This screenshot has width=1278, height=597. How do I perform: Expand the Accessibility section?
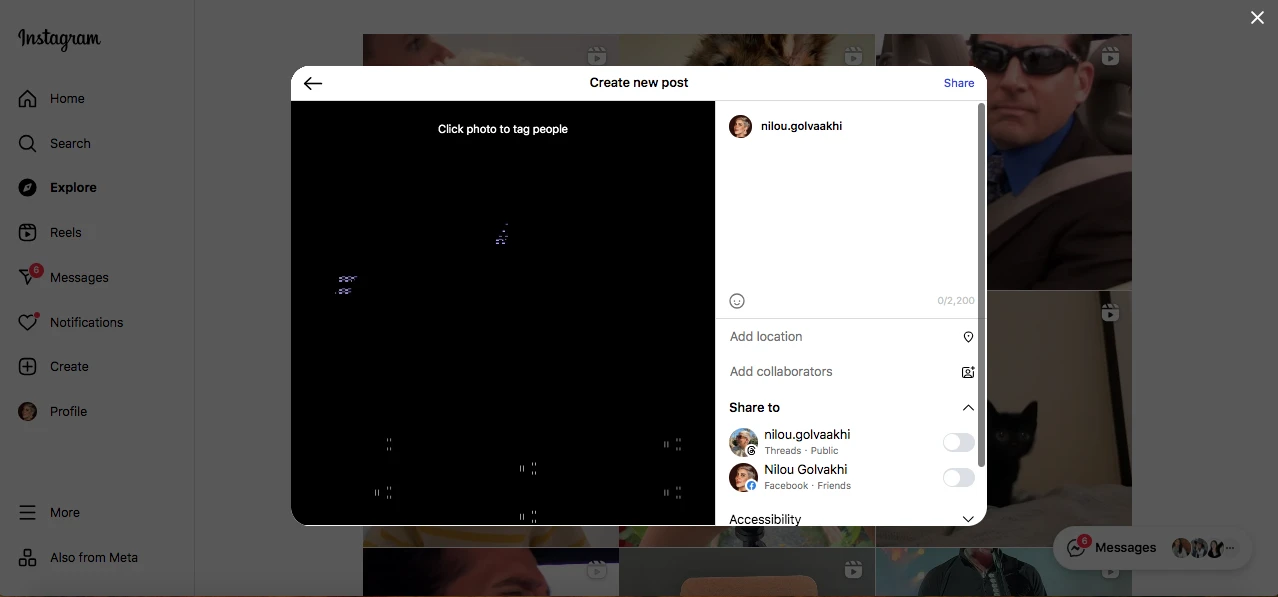pos(968,519)
